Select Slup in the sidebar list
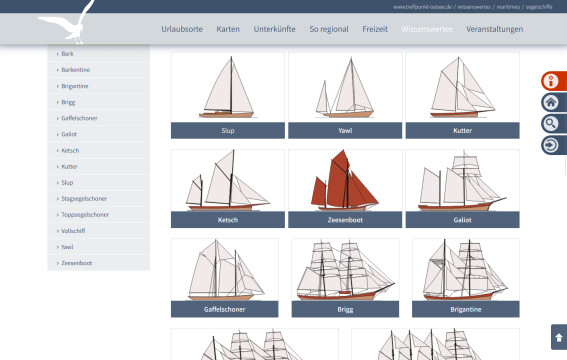 click(99, 183)
